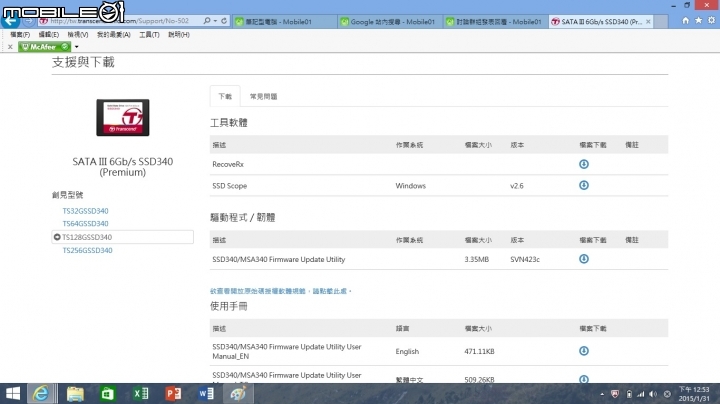Click the open-source software notice link
The width and height of the screenshot is (720, 404).
tap(281, 291)
